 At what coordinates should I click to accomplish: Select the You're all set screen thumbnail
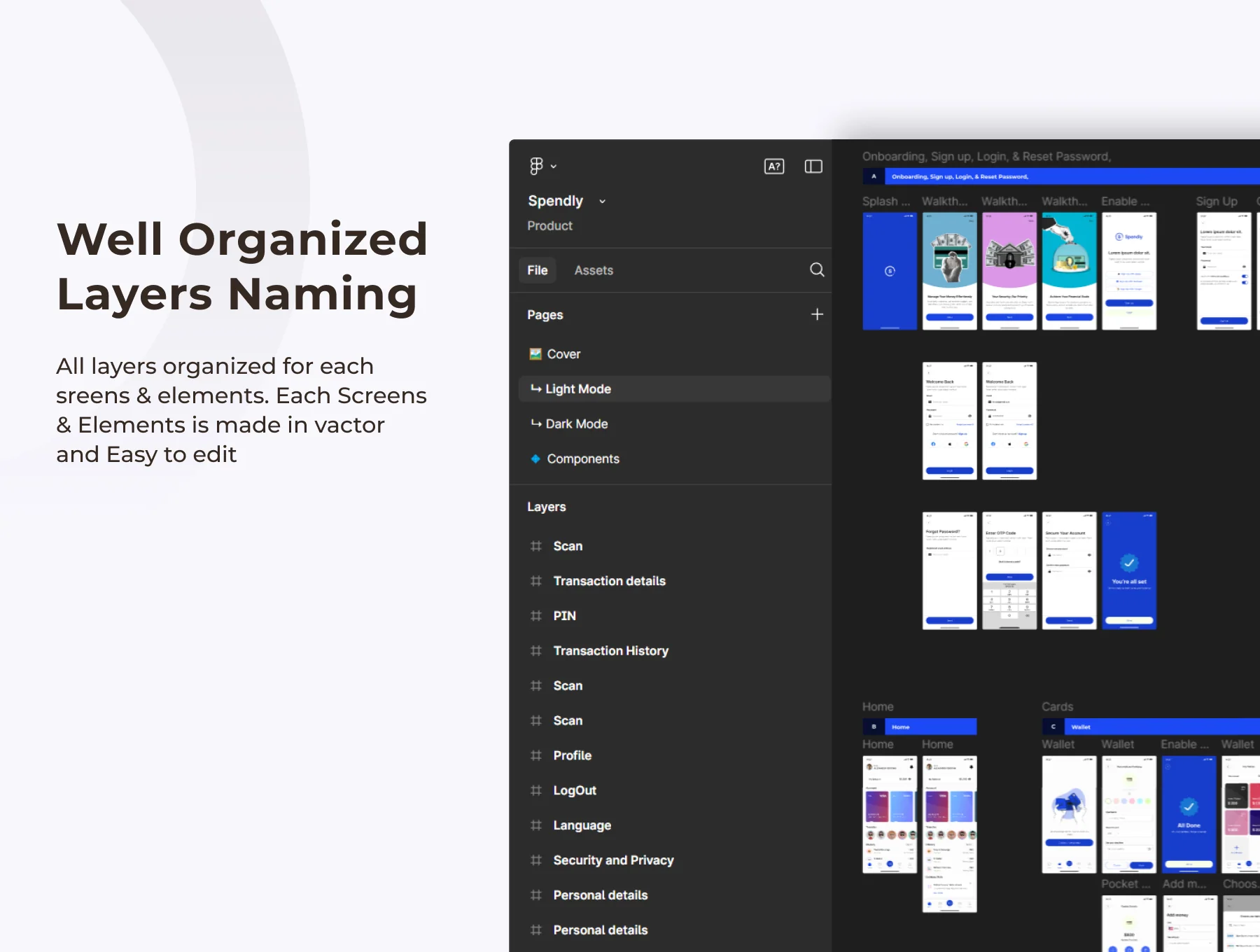click(1129, 570)
